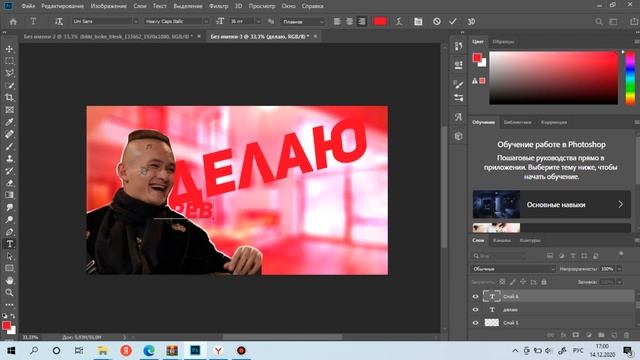Select the Hand tool
This screenshot has width=640, height=360.
click(9, 281)
